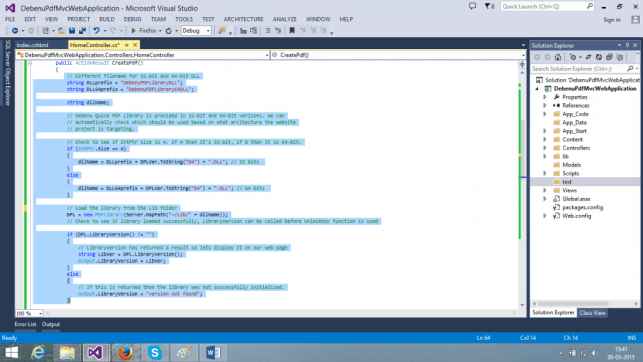Open the Error List panel tab
This screenshot has width=643, height=362.
click(25, 324)
